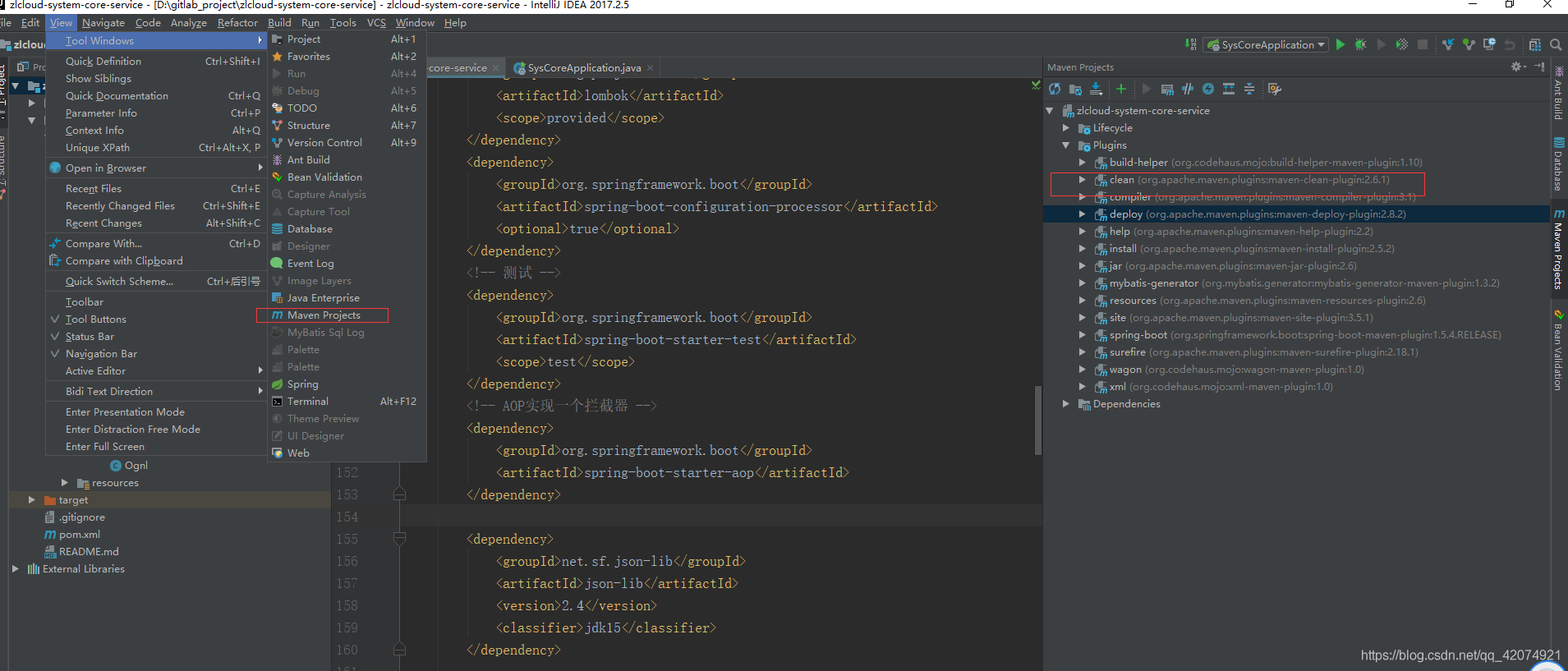This screenshot has width=1568, height=671.
Task: Collapse all nodes in Maven Projects tree
Action: pyautogui.click(x=1249, y=89)
